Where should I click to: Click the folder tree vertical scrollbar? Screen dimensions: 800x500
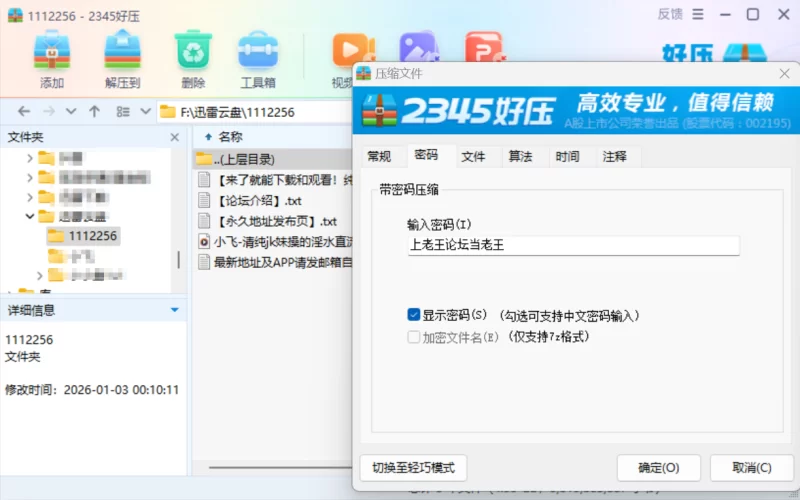(x=179, y=259)
